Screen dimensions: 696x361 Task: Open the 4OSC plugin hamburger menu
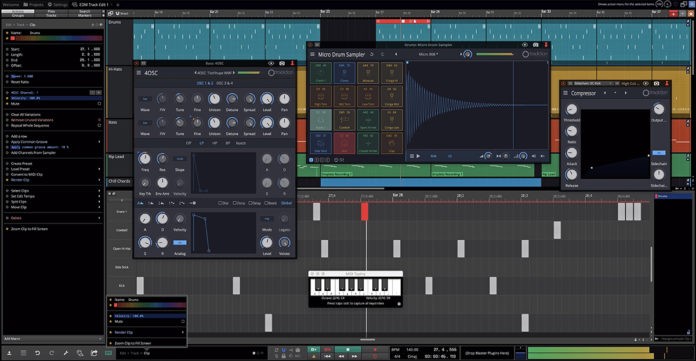tap(139, 73)
